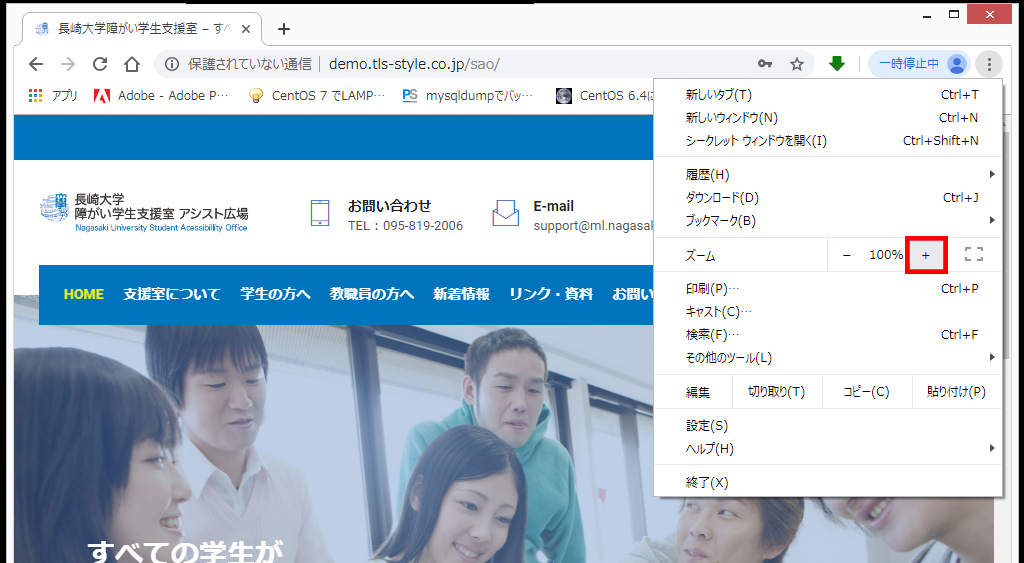Open 新着情報 navigation item
1024x563 pixels.
pos(461,294)
